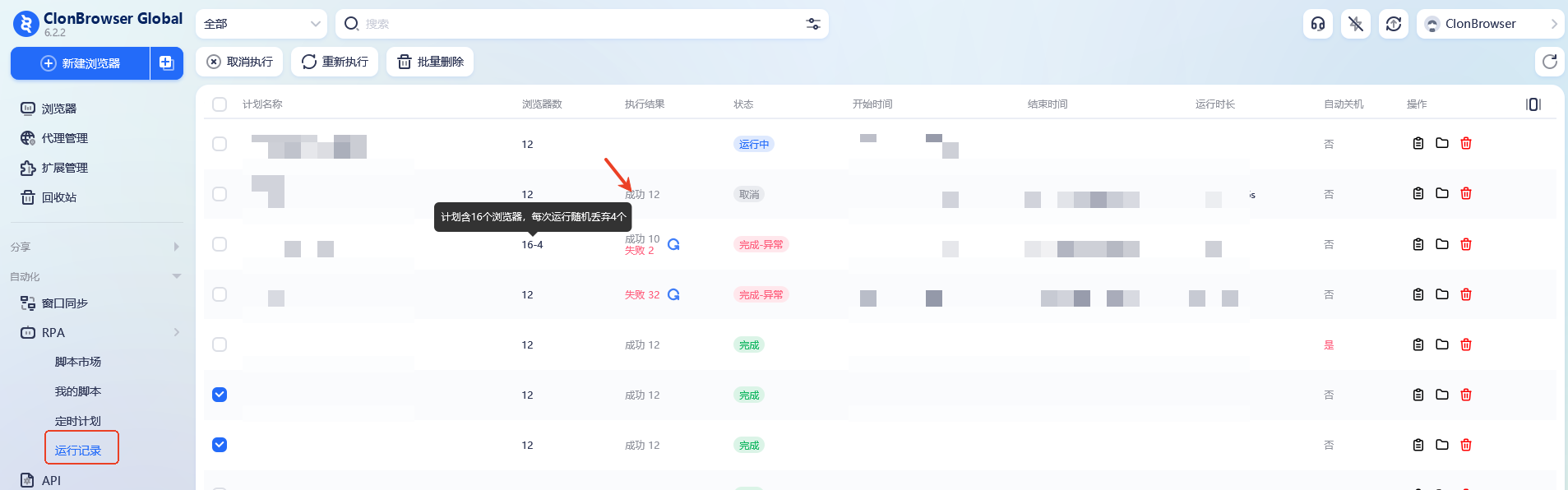Retry the failed browsers in the 失败 2 row
Image resolution: width=1568 pixels, height=490 pixels.
coord(673,244)
